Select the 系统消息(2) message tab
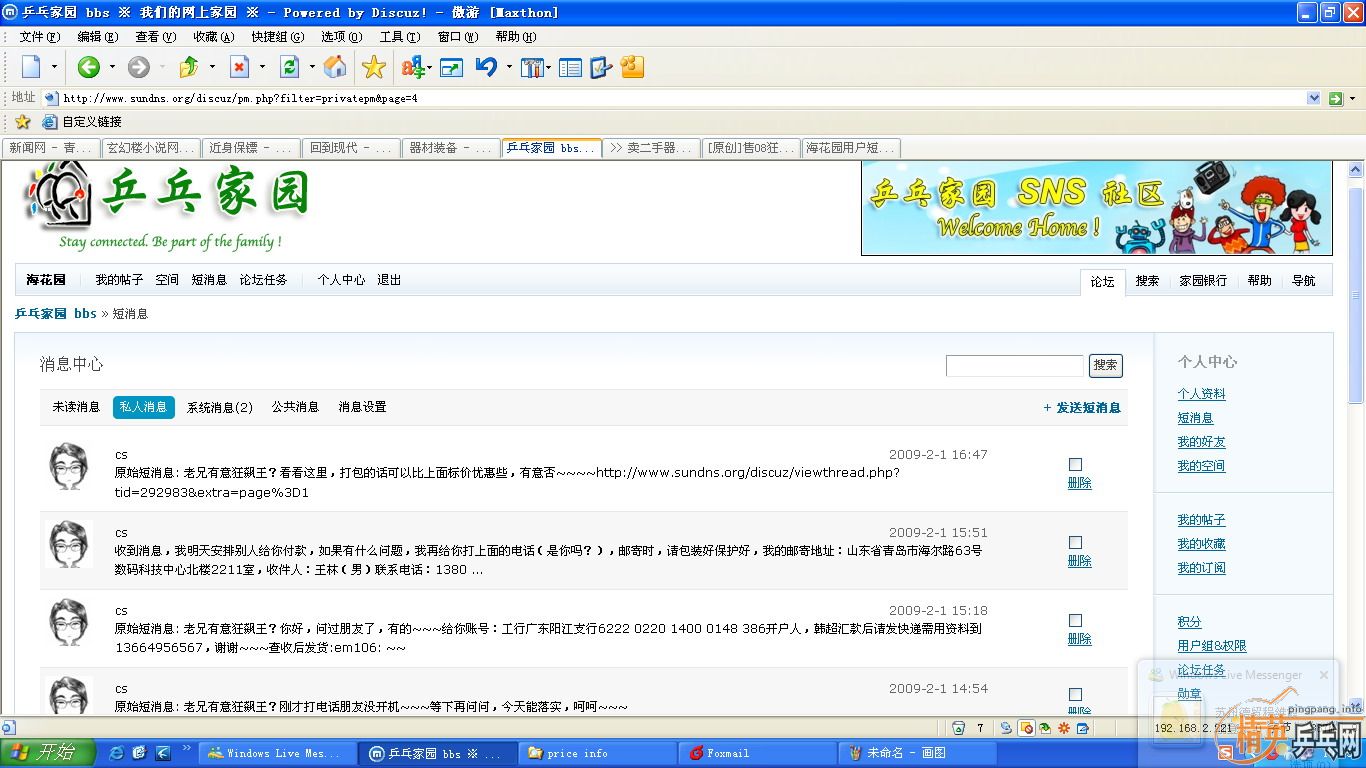Viewport: 1366px width, 768px height. (x=220, y=407)
